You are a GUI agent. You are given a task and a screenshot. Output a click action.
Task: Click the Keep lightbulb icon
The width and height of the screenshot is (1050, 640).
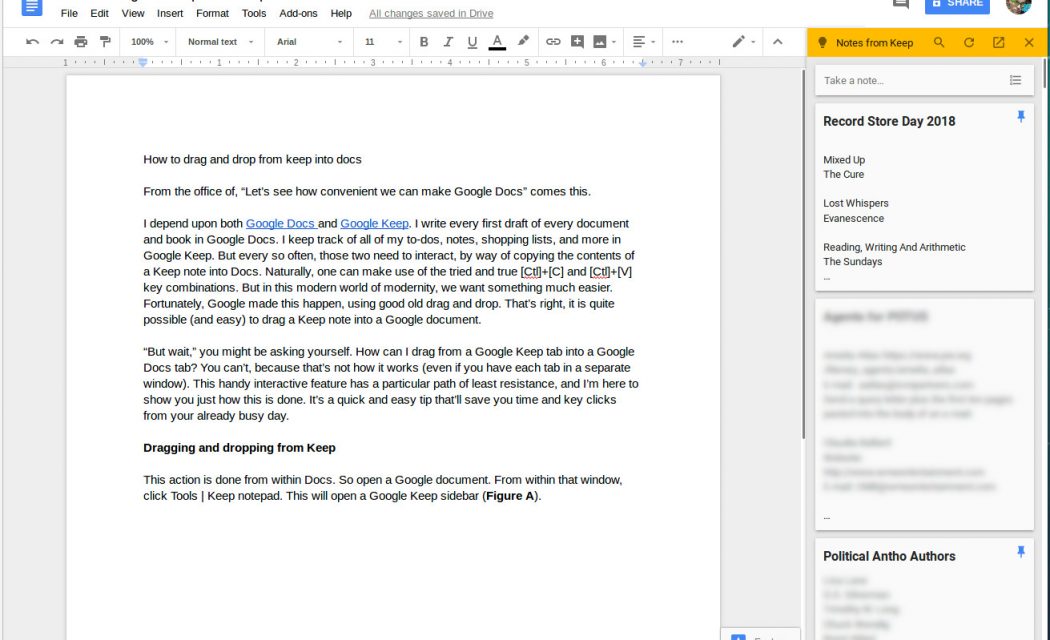(x=822, y=42)
